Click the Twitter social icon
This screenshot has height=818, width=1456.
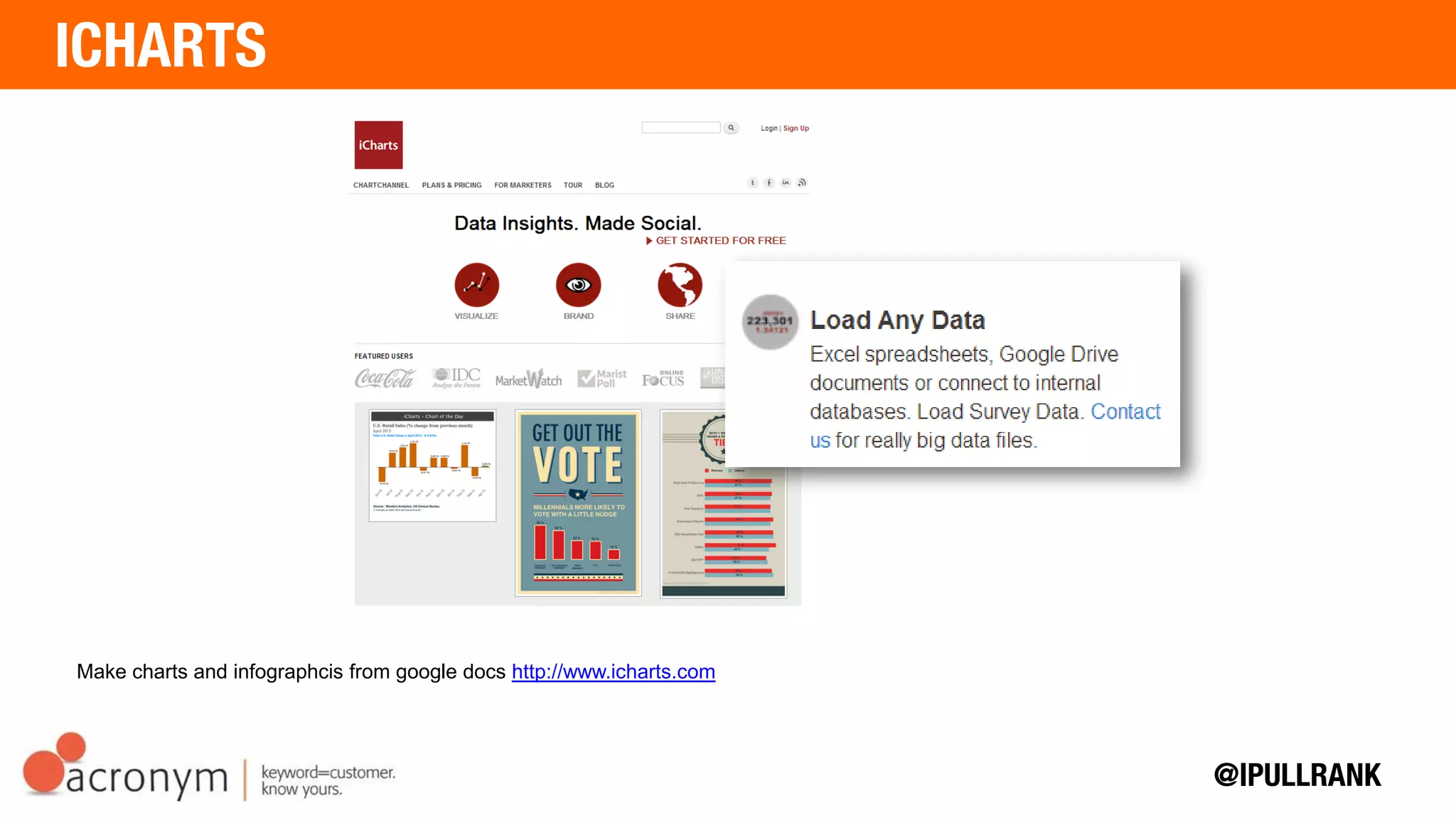[x=752, y=183]
